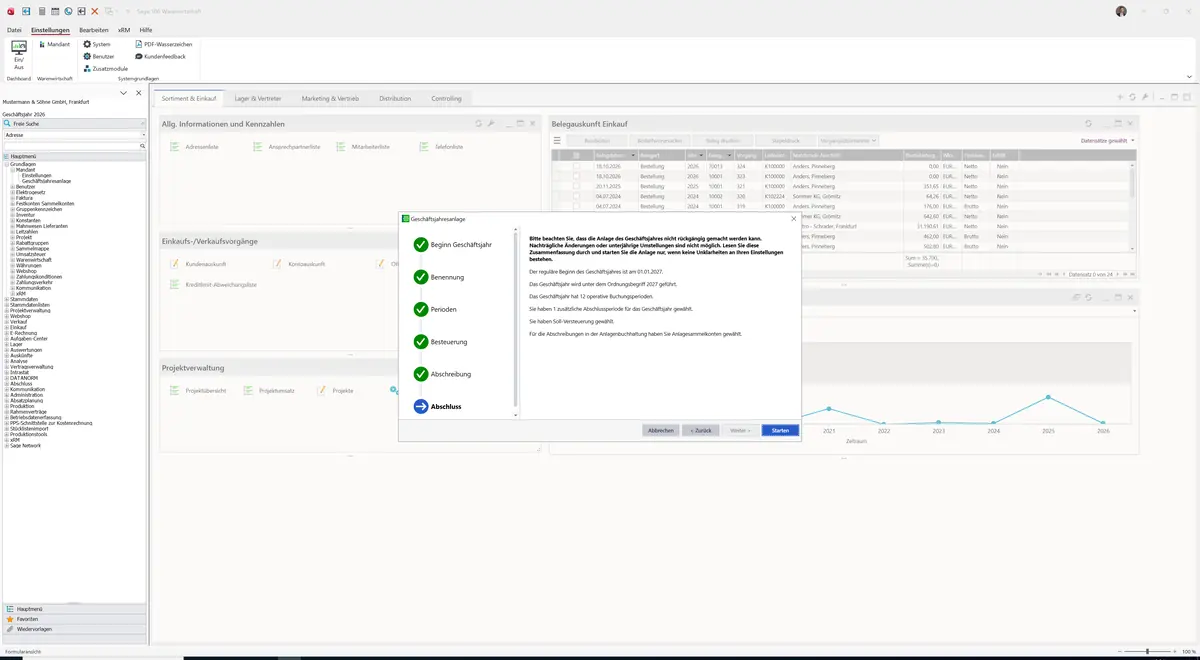Click the Mandant ribbon item

53,44
